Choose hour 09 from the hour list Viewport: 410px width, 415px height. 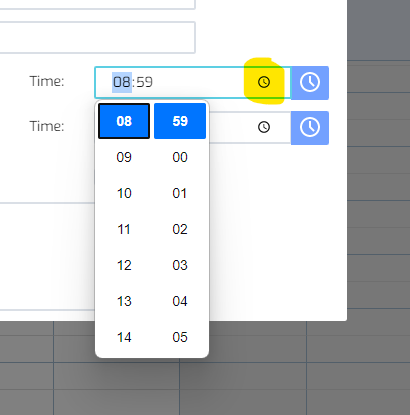(124, 157)
